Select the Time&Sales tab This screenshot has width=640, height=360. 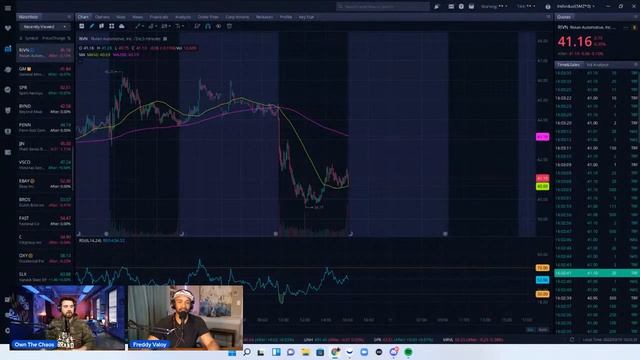(569, 65)
